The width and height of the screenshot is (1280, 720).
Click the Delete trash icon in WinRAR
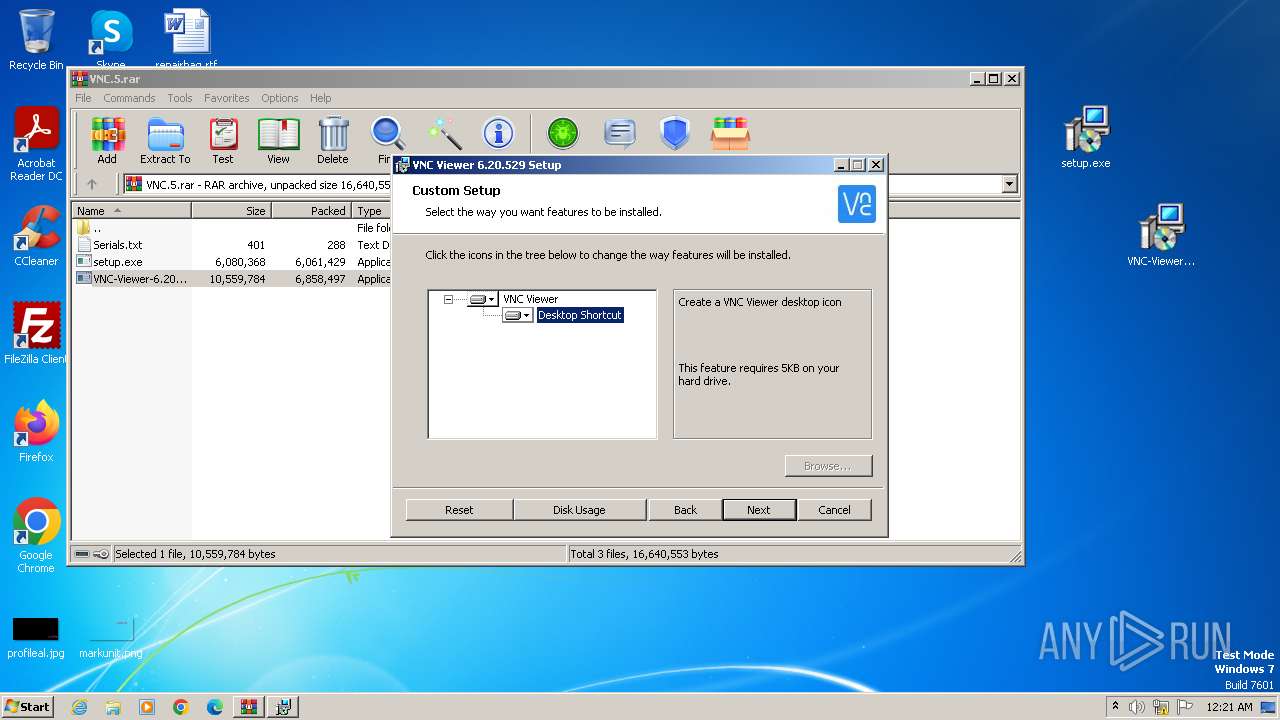coord(333,140)
